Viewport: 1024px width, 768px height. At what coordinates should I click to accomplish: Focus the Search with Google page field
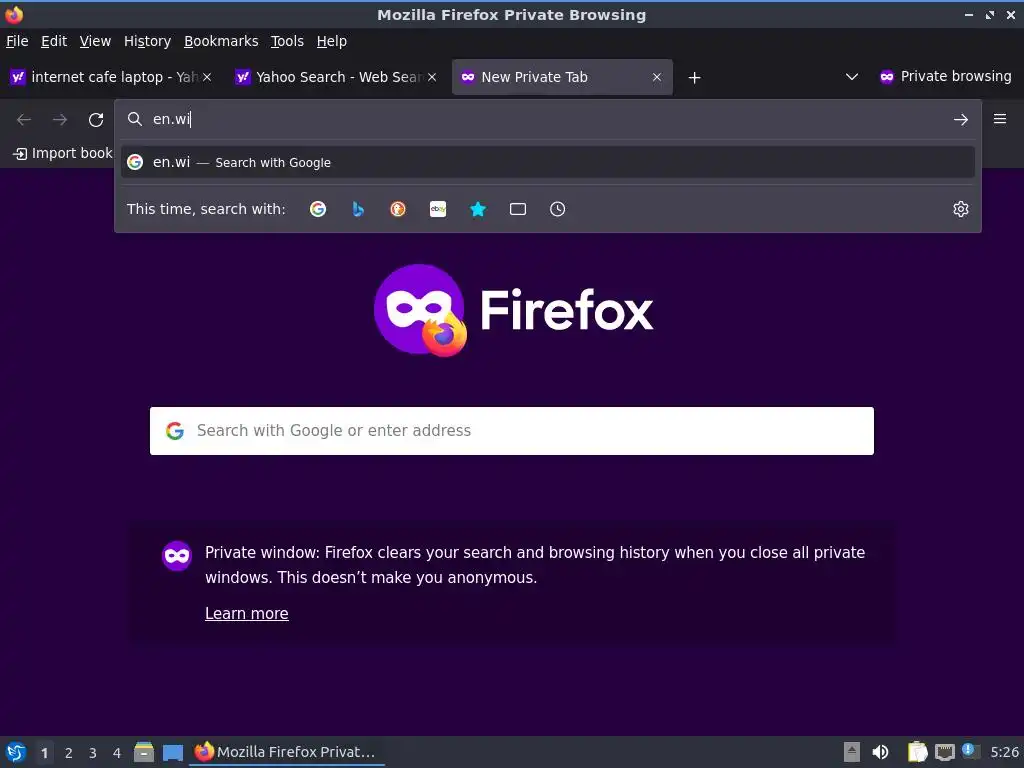pos(512,431)
